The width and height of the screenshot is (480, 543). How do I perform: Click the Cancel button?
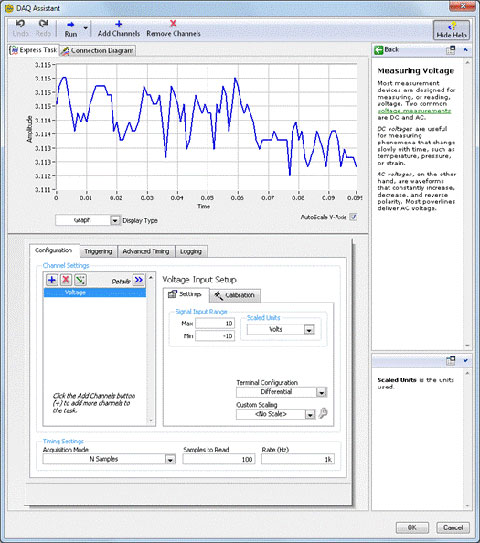pyautogui.click(x=453, y=528)
